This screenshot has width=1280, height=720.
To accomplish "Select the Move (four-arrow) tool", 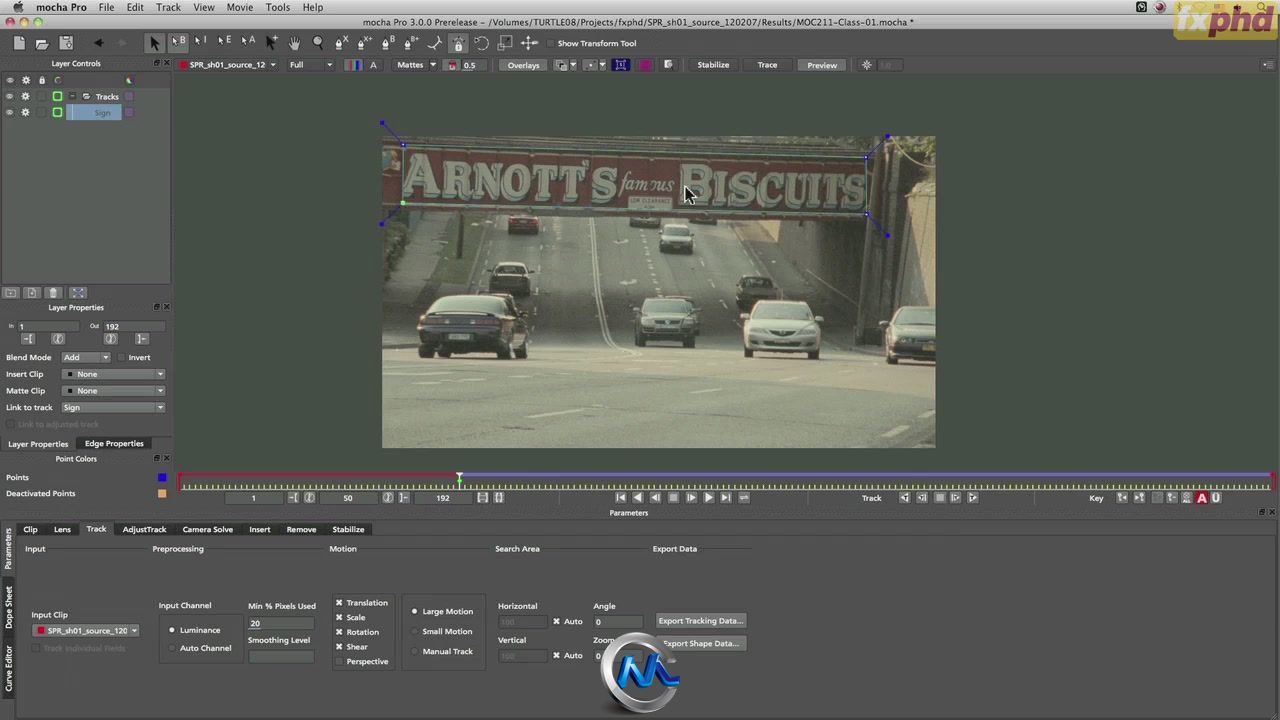I will point(529,43).
